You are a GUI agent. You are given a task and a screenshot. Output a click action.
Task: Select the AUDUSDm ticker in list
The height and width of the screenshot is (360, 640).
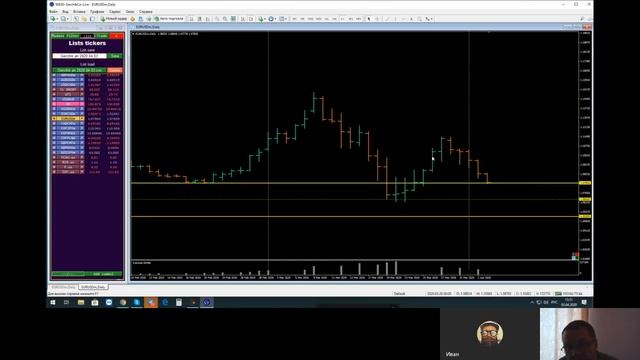[x=68, y=80]
